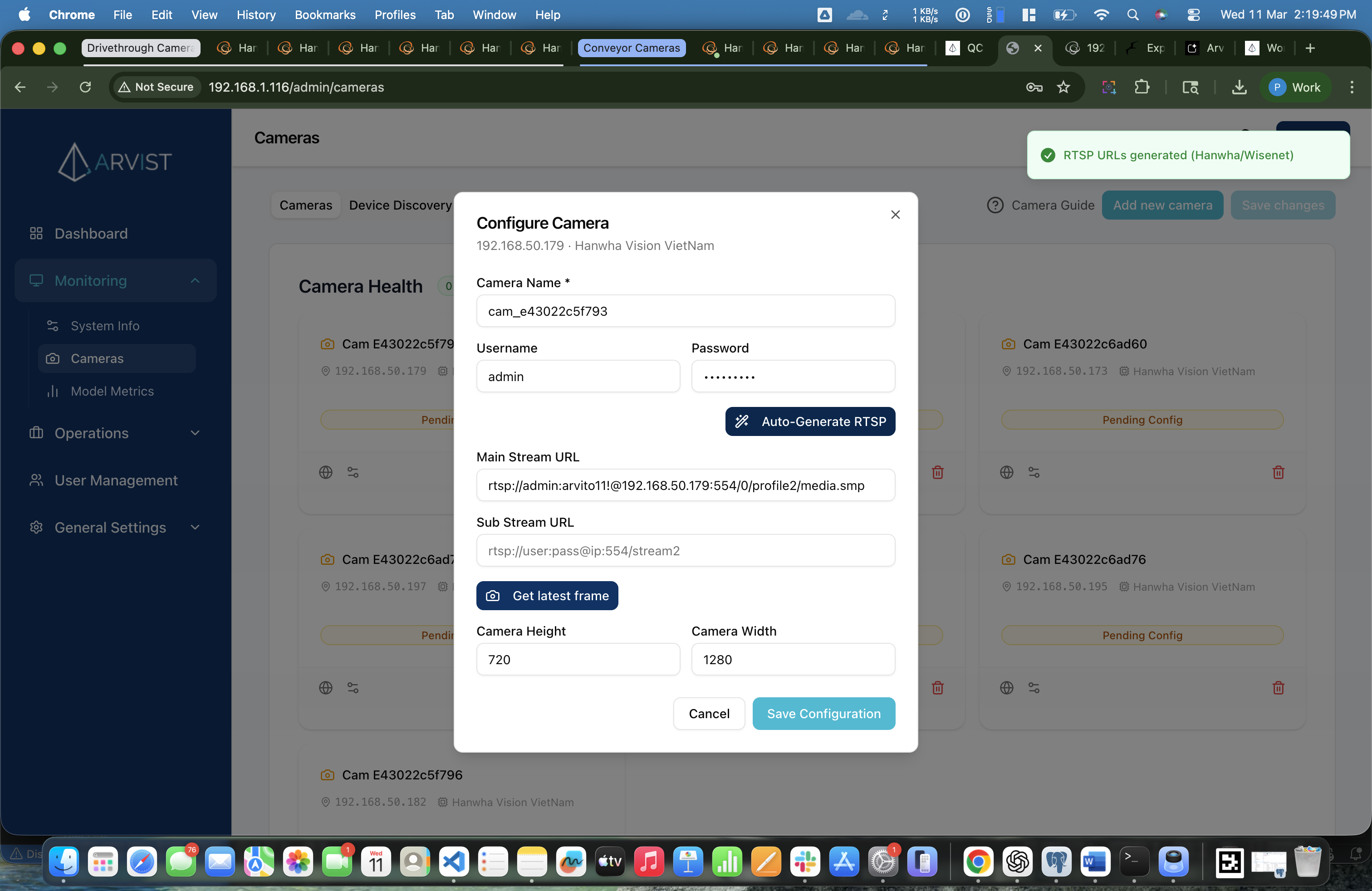Open the Dashboard sidebar item

[90, 234]
